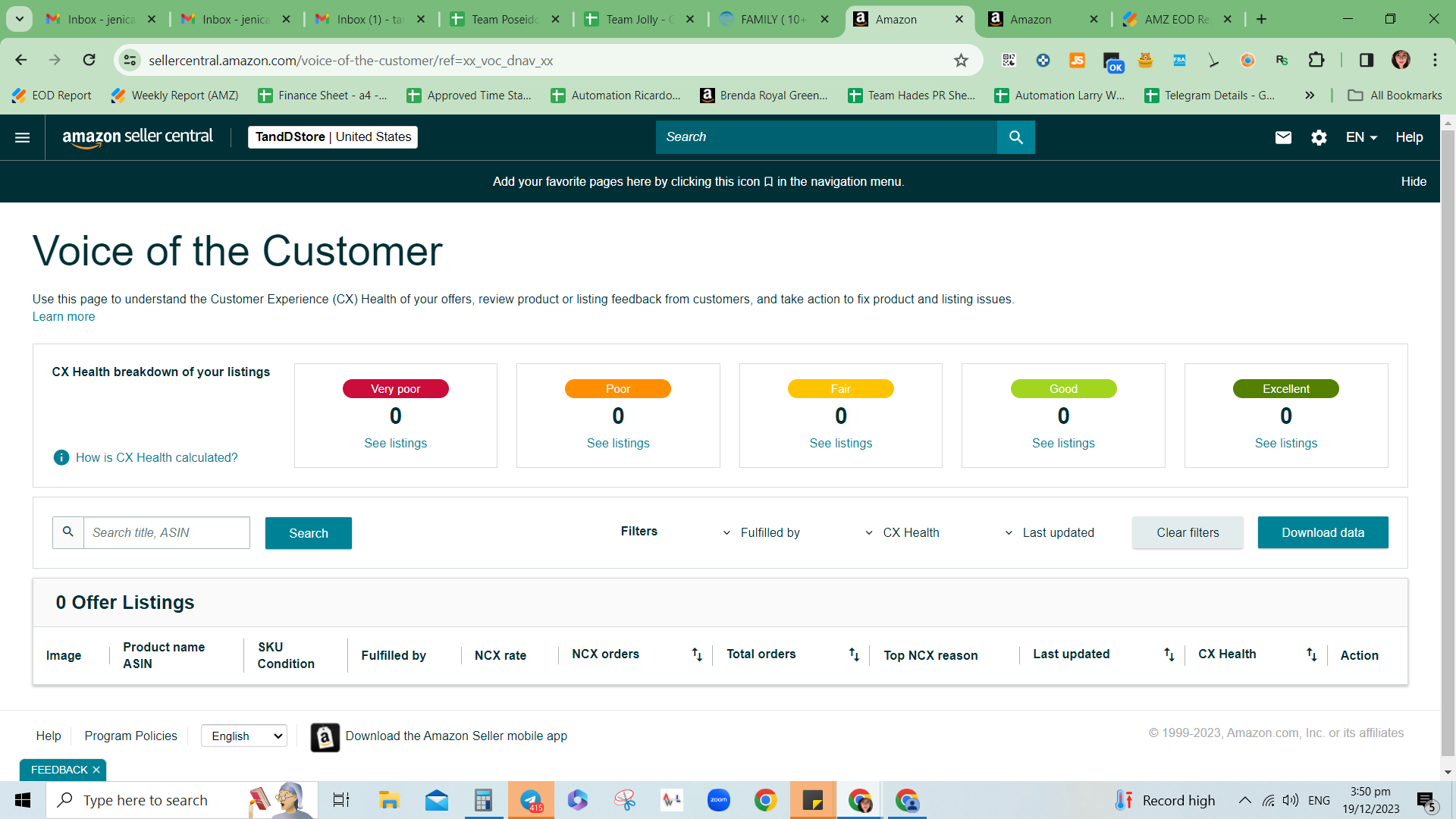
Task: View site information icon in address bar
Action: tap(130, 60)
